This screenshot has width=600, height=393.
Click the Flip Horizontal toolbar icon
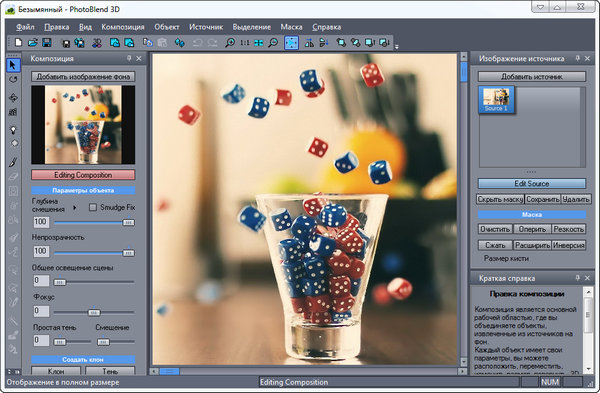(309, 42)
